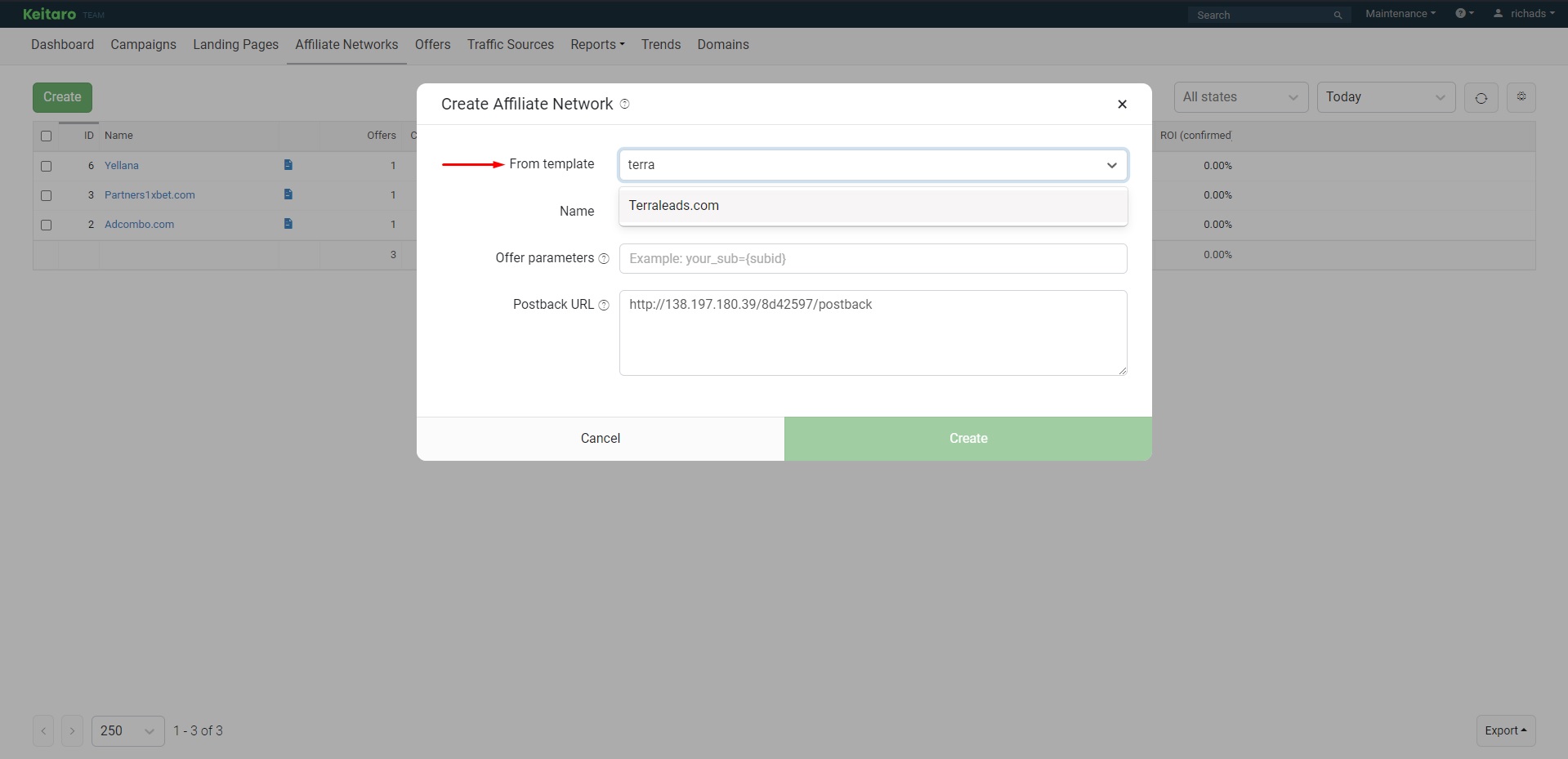Go to the Domains tab

[x=722, y=45]
